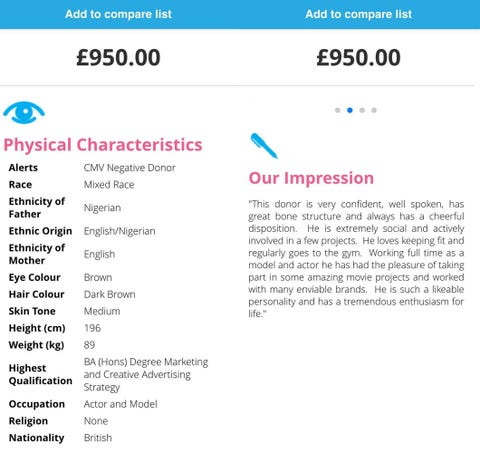Viewport: 480px width, 453px height.
Task: Click the Highest Qualification label
Action: [40, 374]
